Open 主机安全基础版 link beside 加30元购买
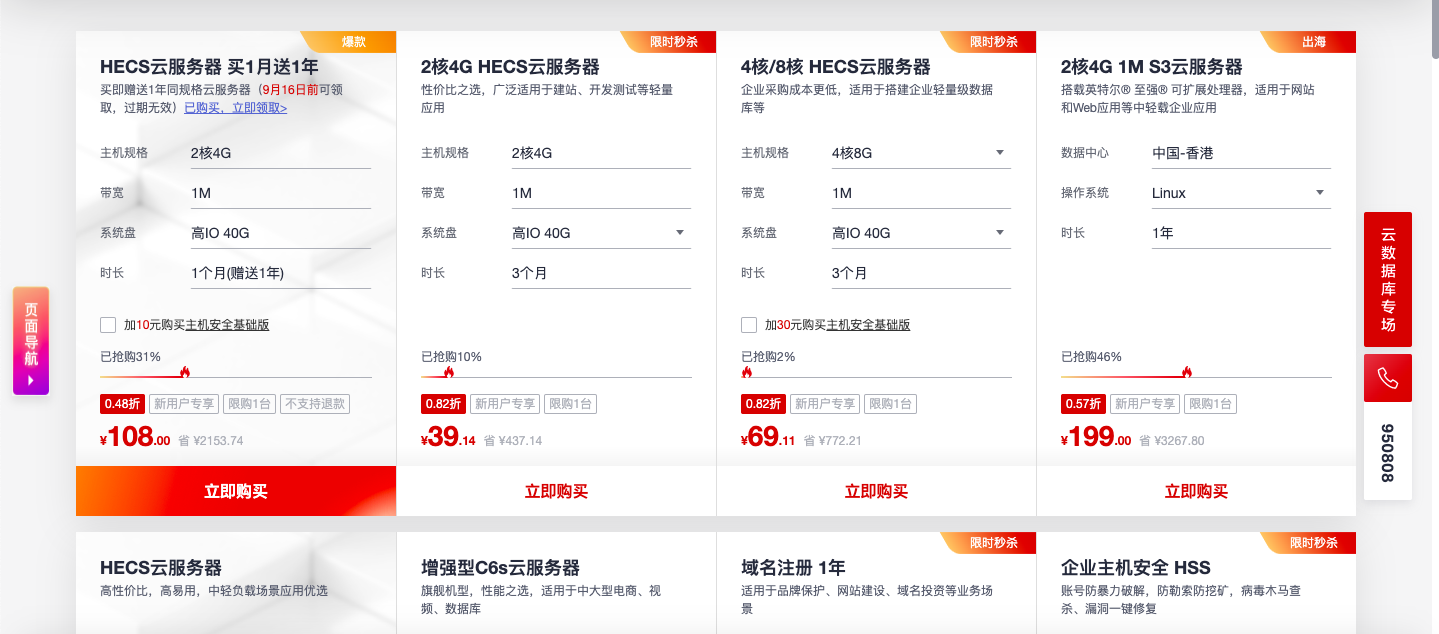1439x634 pixels. [x=868, y=325]
